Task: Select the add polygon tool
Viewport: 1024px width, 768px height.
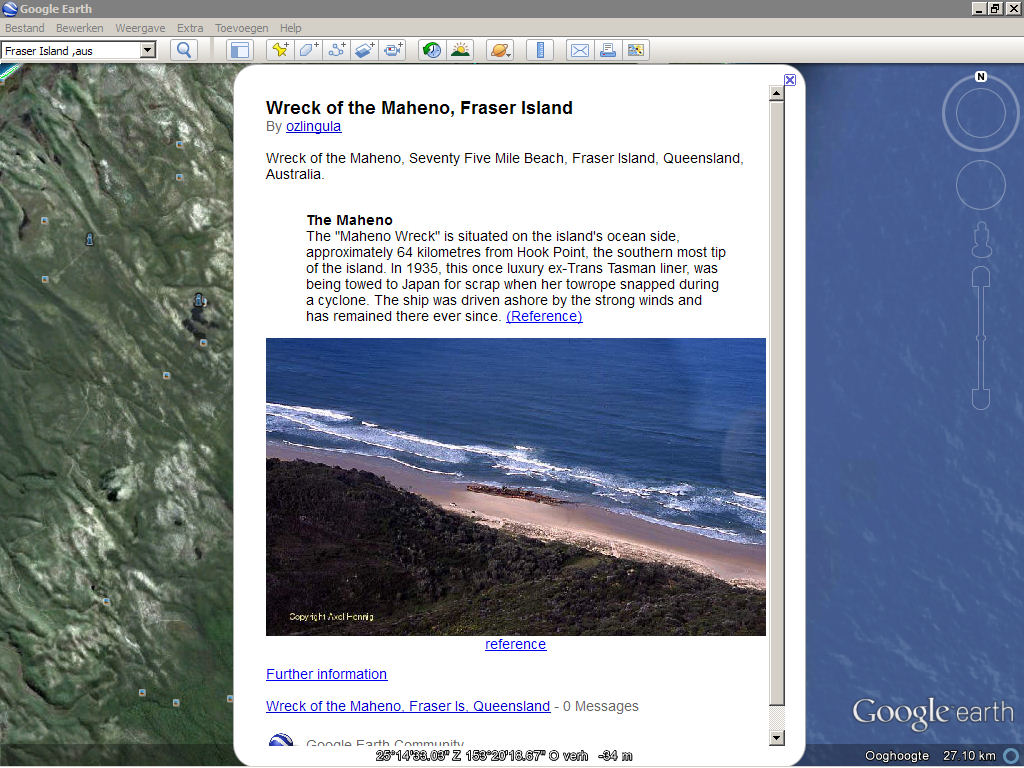Action: click(308, 50)
